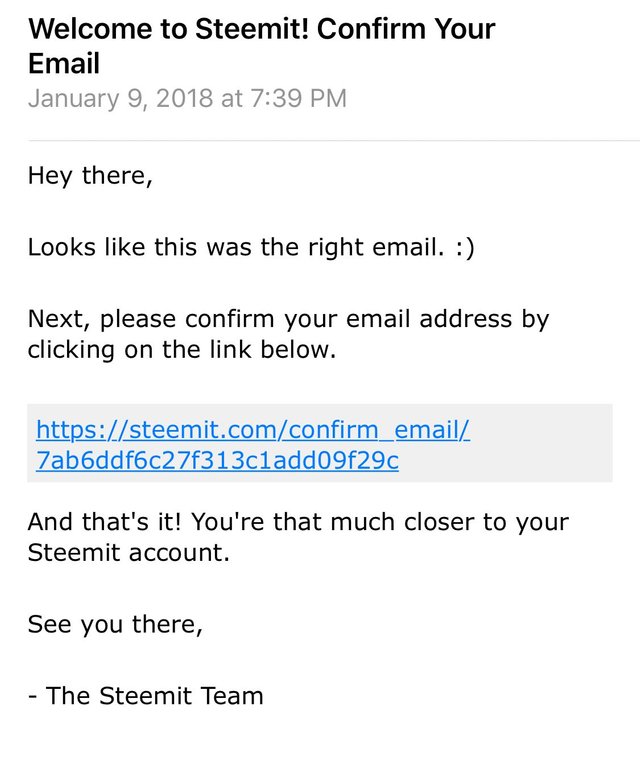Click the "Hey there," greeting
This screenshot has width=640, height=759.
90,176
